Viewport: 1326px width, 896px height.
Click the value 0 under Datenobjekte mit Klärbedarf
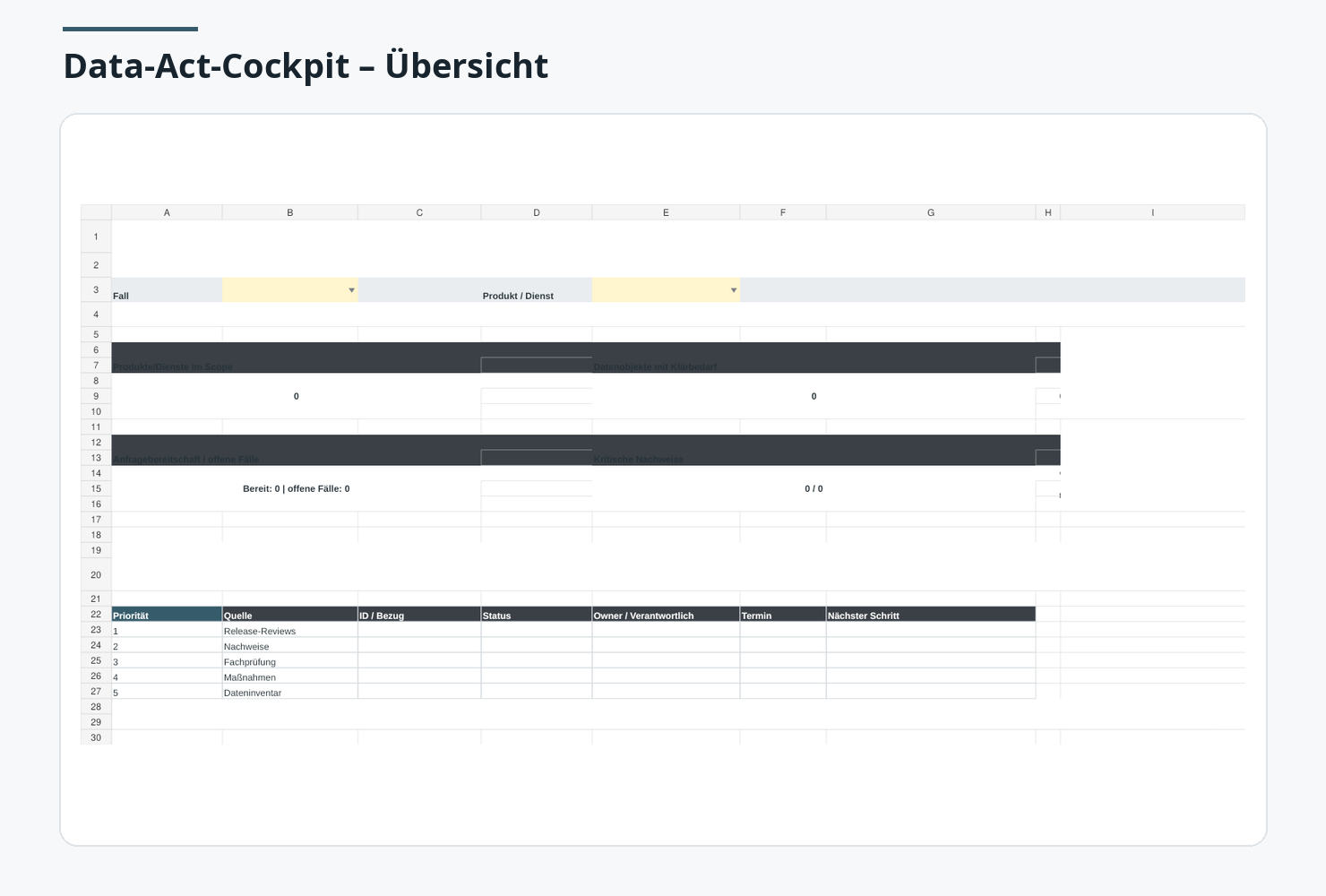click(814, 396)
